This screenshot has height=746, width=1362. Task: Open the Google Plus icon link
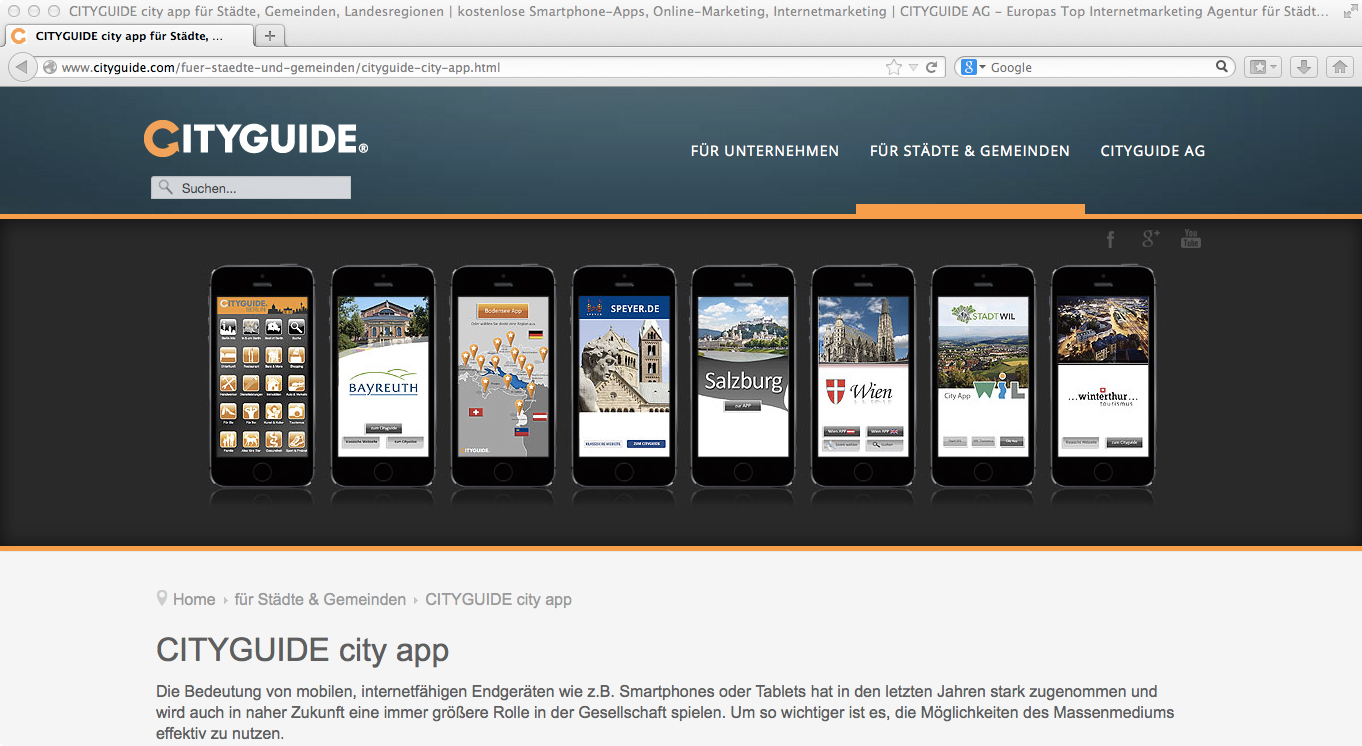click(x=1150, y=239)
